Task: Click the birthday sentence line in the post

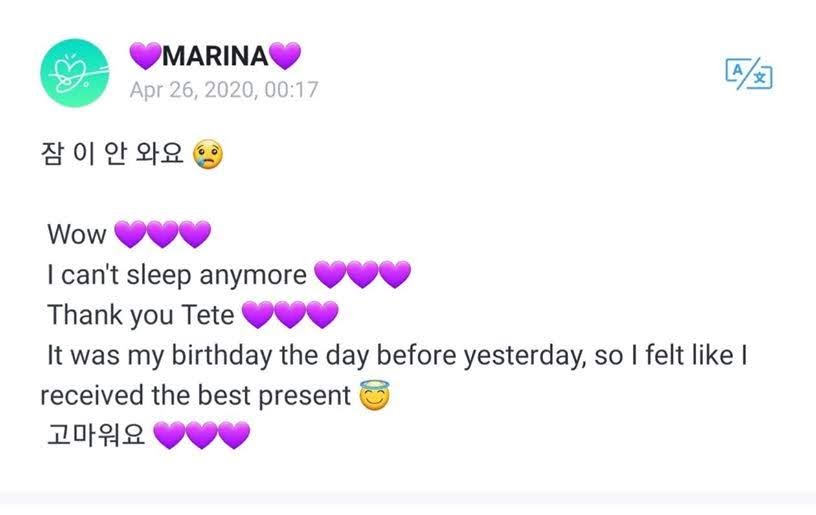Action: point(398,355)
